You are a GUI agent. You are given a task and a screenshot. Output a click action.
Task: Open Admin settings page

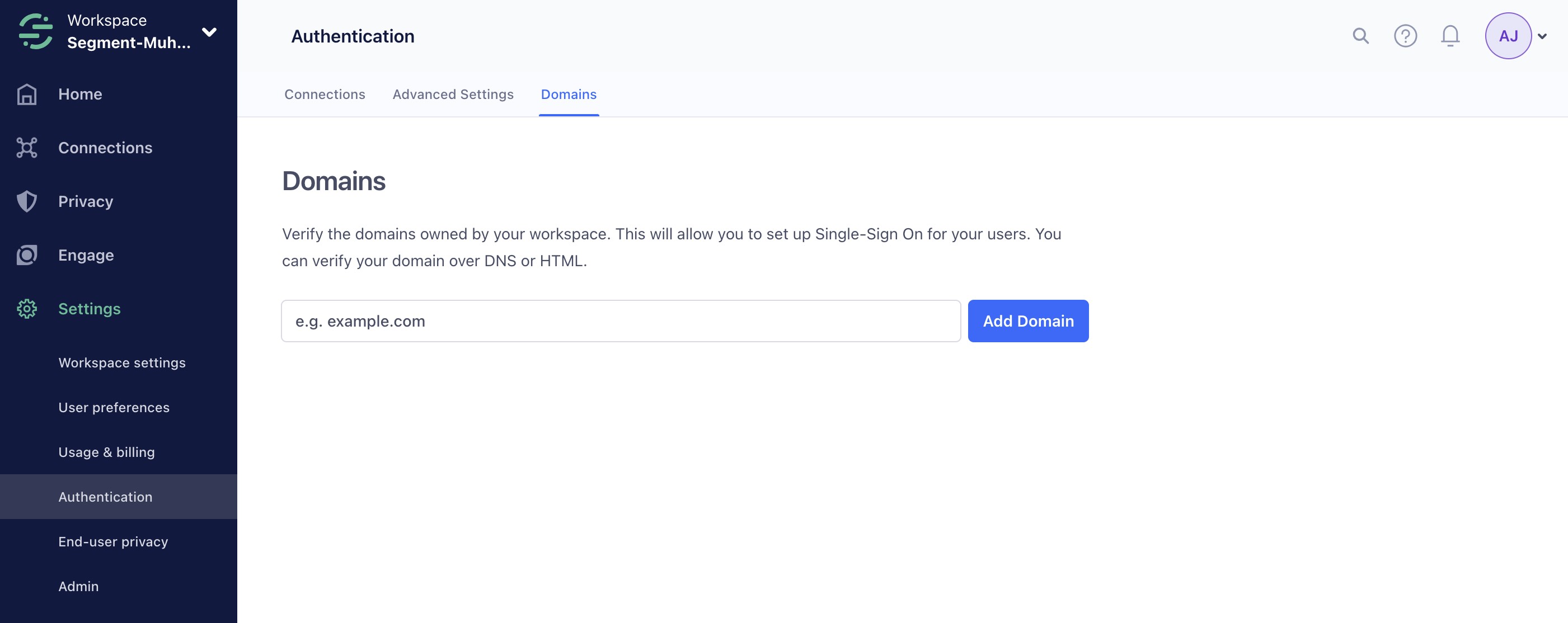pos(77,586)
